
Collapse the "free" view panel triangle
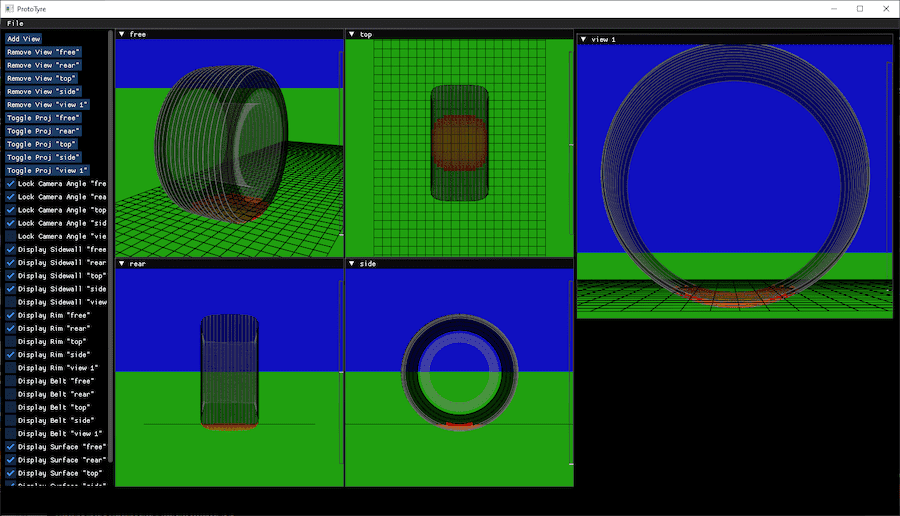pyautogui.click(x=122, y=34)
